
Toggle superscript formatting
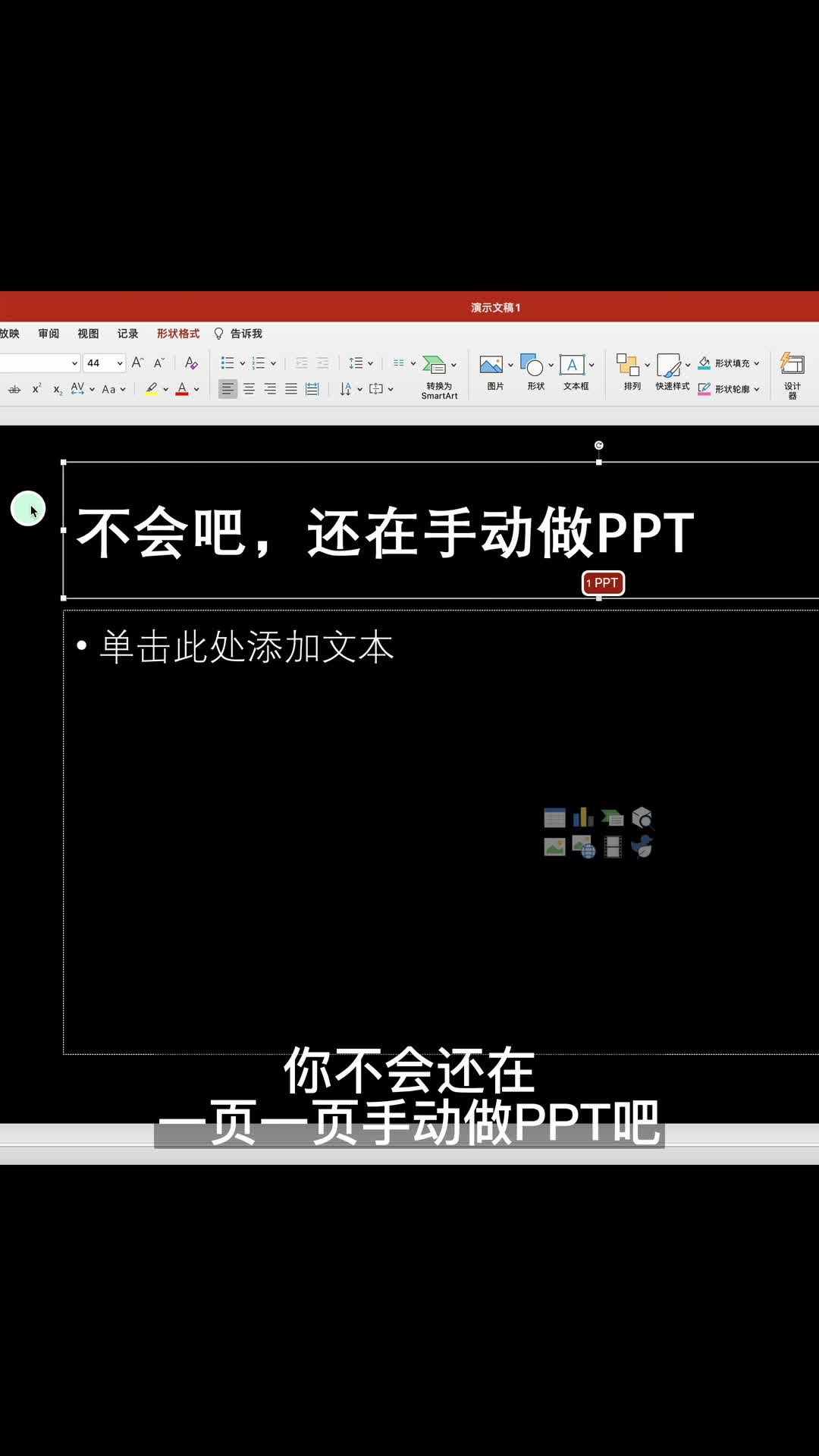[36, 389]
